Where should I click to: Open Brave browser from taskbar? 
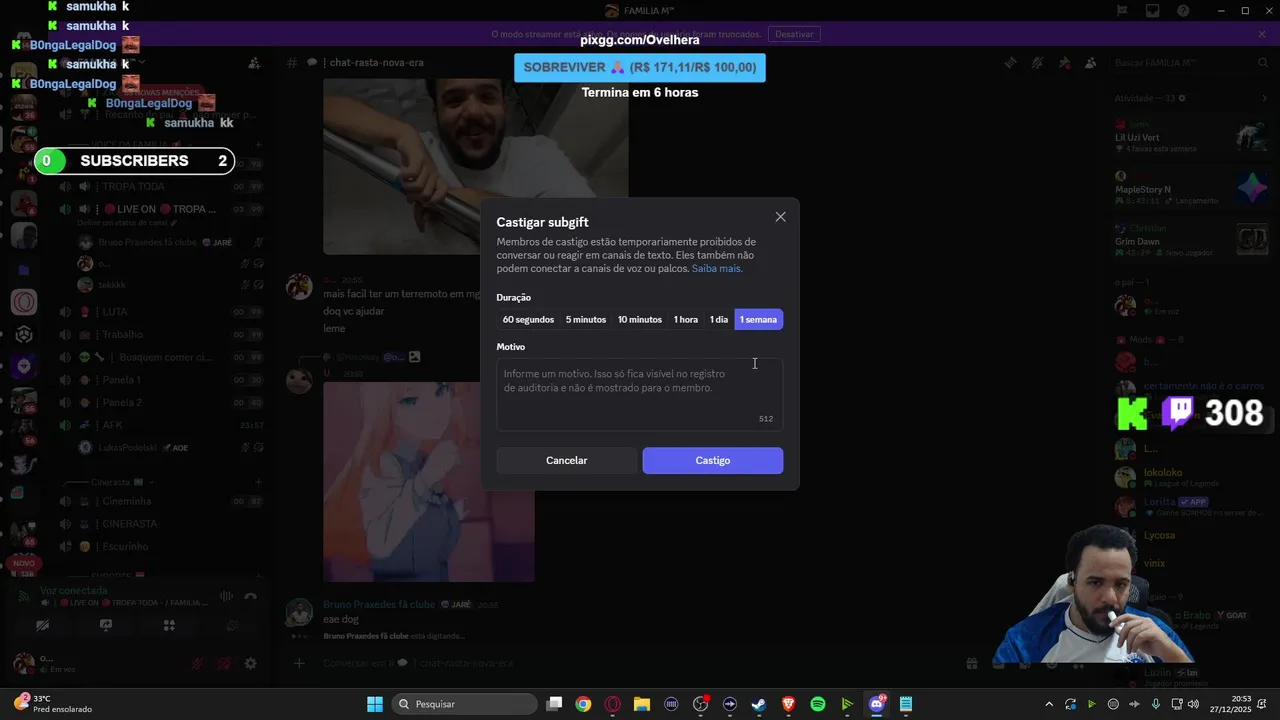788,704
